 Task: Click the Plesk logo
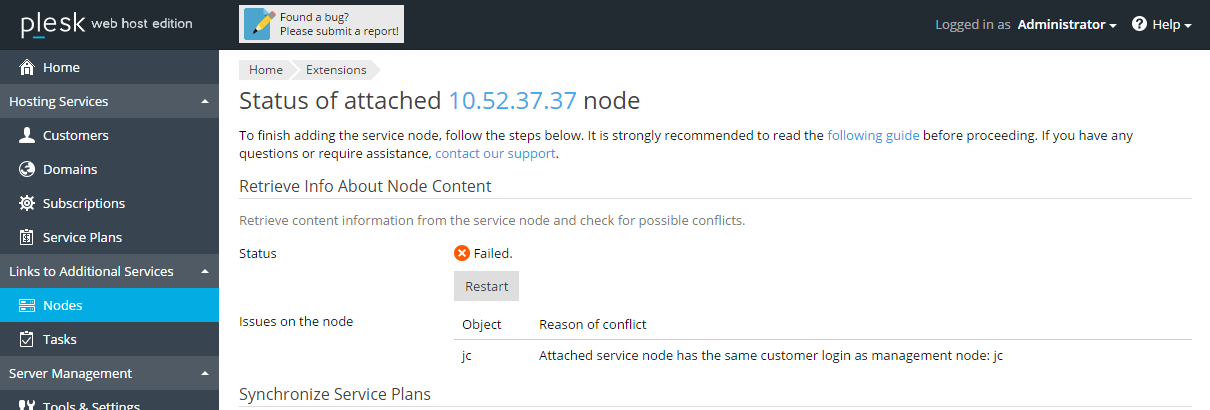coord(52,25)
